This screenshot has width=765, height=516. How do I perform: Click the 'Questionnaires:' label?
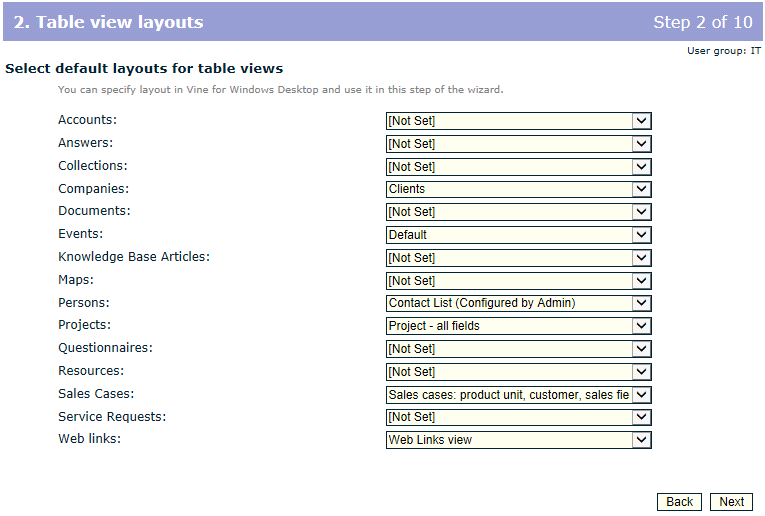105,348
